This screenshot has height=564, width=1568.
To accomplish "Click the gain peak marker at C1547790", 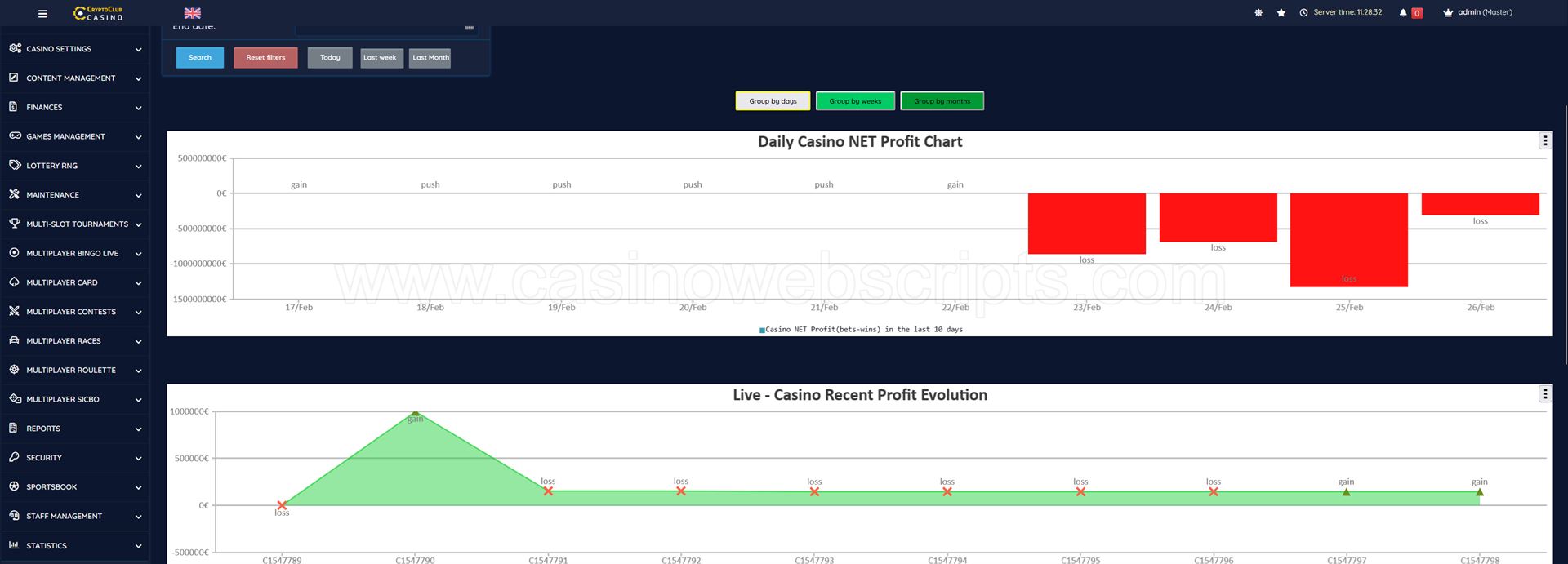I will [415, 413].
